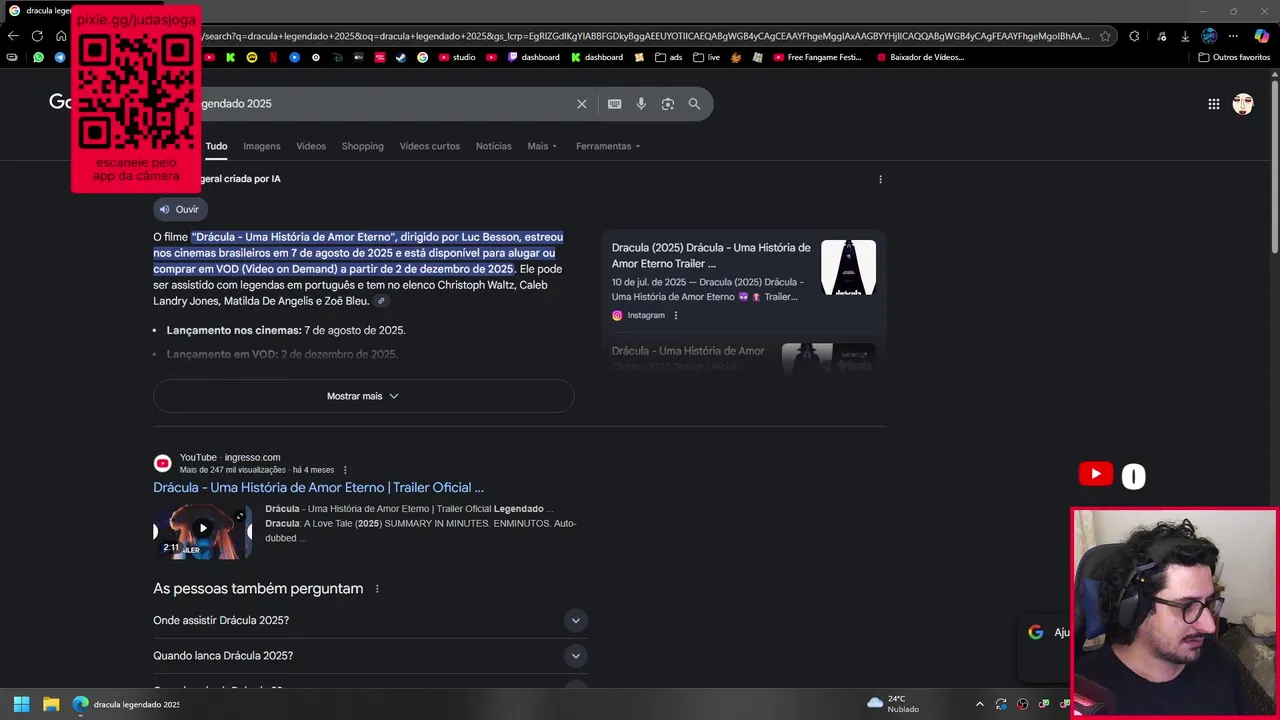
Task: Open the studio bookmark
Action: coord(457,57)
